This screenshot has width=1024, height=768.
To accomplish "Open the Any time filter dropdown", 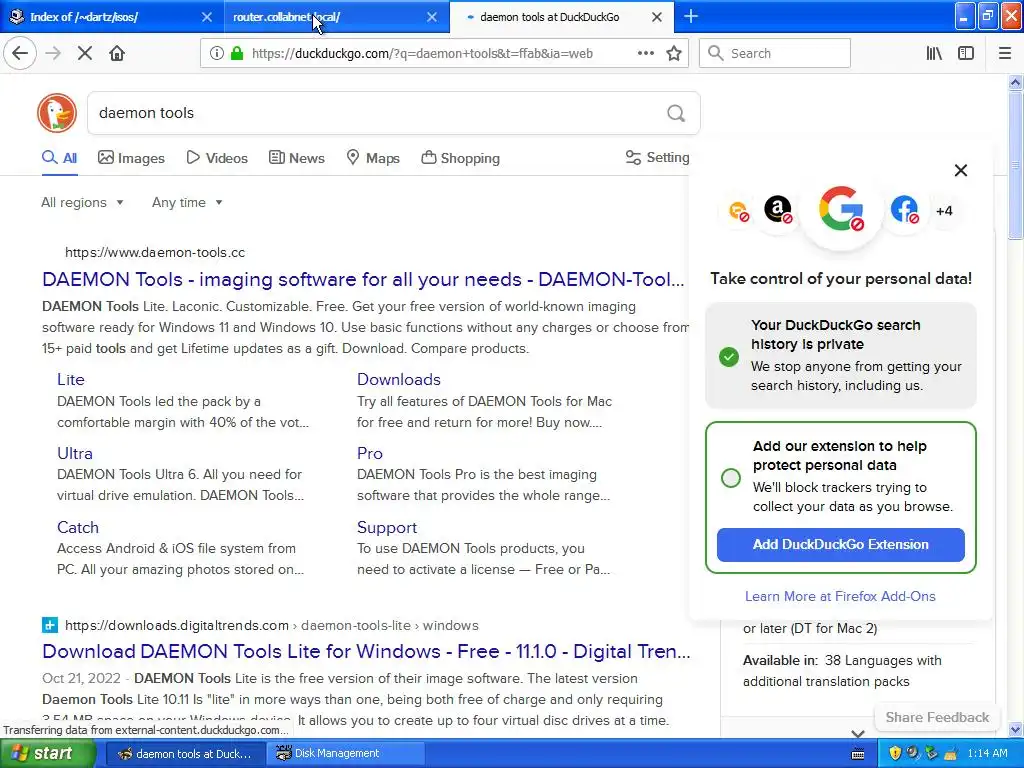I will click(x=187, y=202).
